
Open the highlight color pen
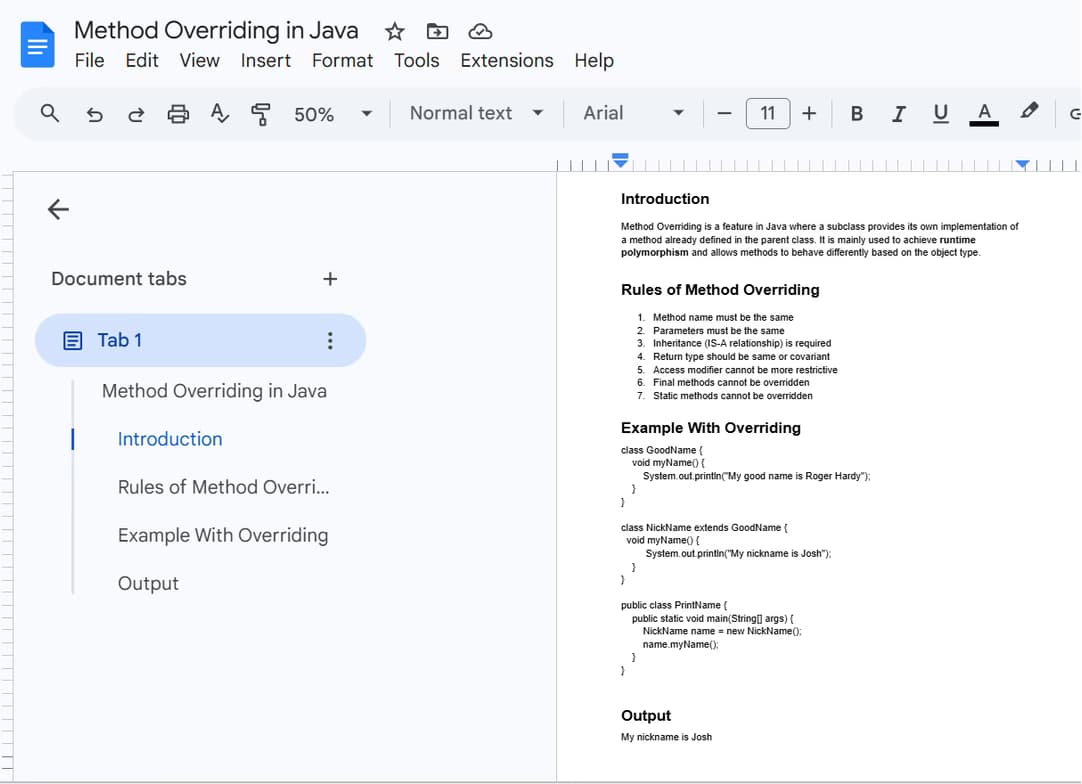(x=1029, y=111)
